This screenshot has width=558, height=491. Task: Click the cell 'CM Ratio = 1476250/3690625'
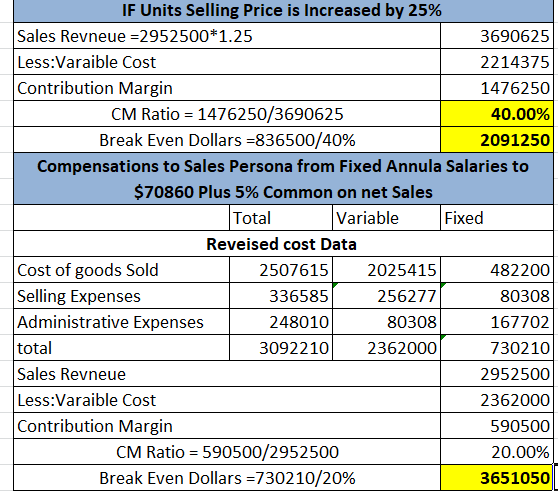click(227, 114)
